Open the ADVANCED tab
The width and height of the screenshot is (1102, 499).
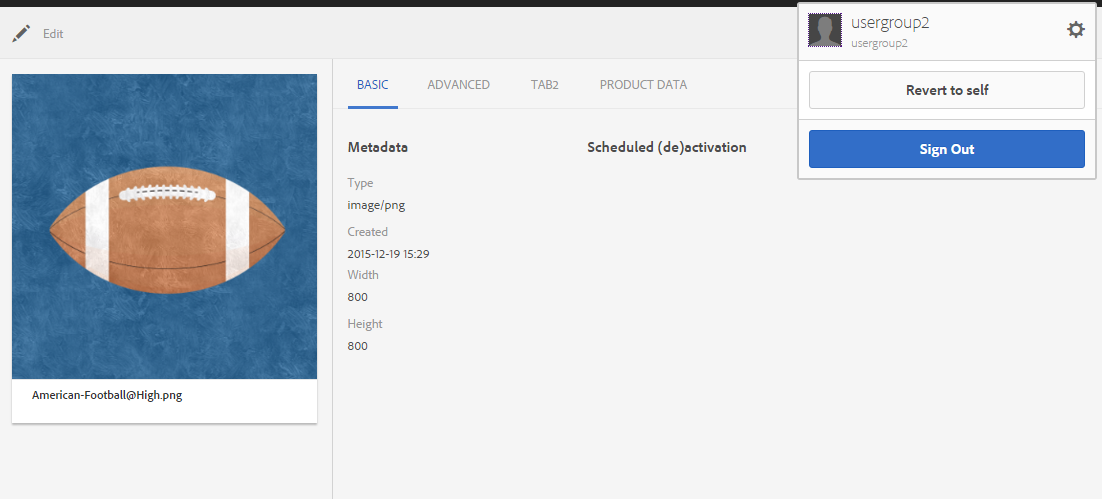point(458,85)
